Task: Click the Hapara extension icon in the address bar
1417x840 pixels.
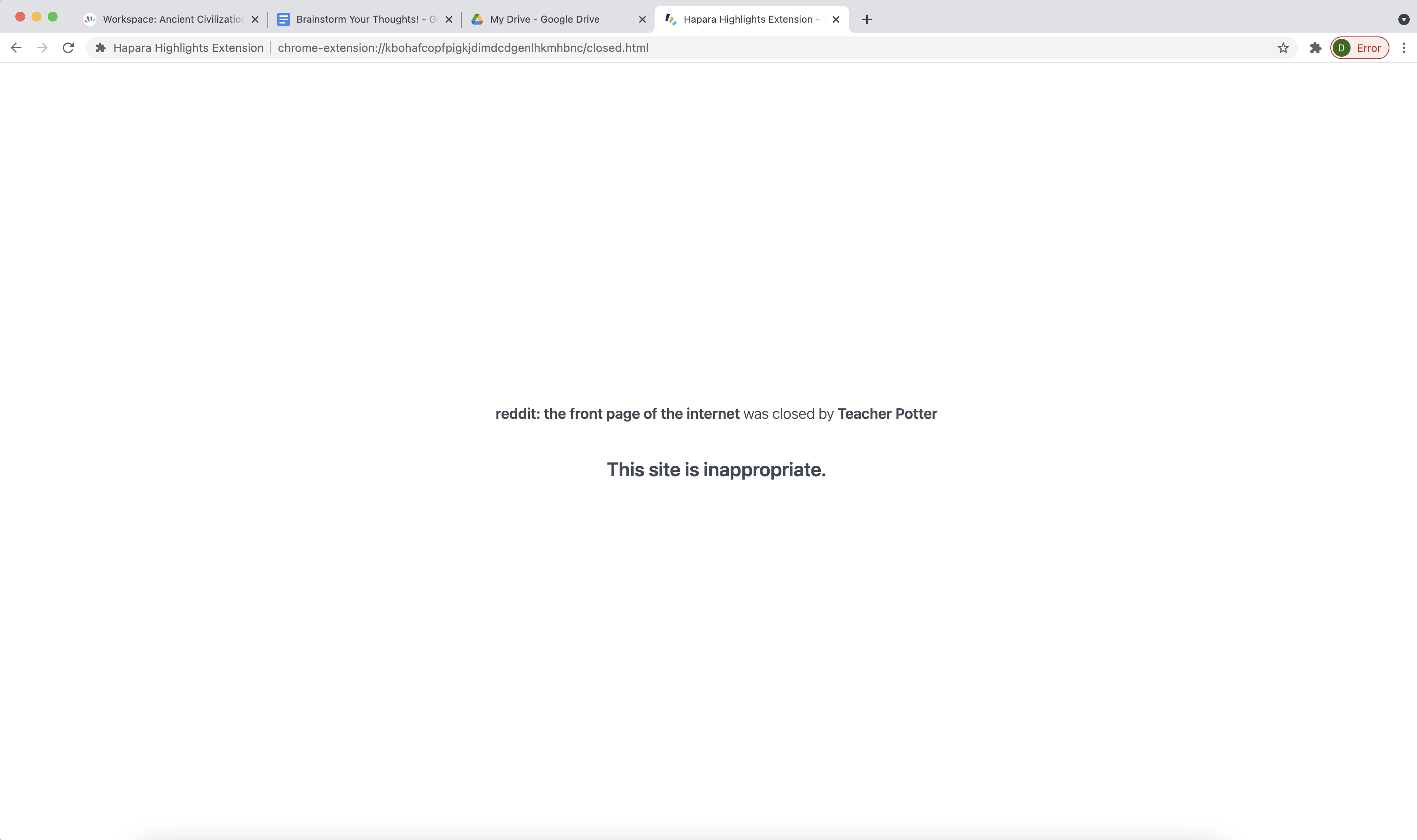Action: pos(100,47)
